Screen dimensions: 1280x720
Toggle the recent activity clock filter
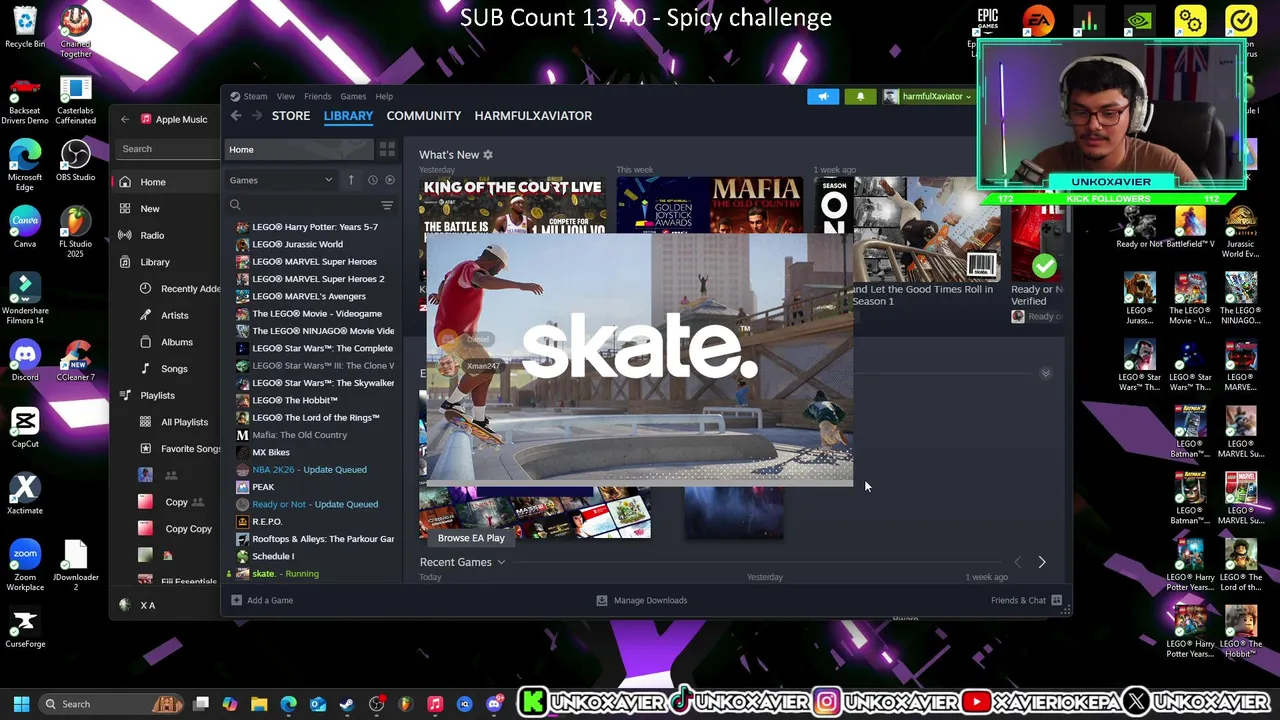click(x=372, y=180)
